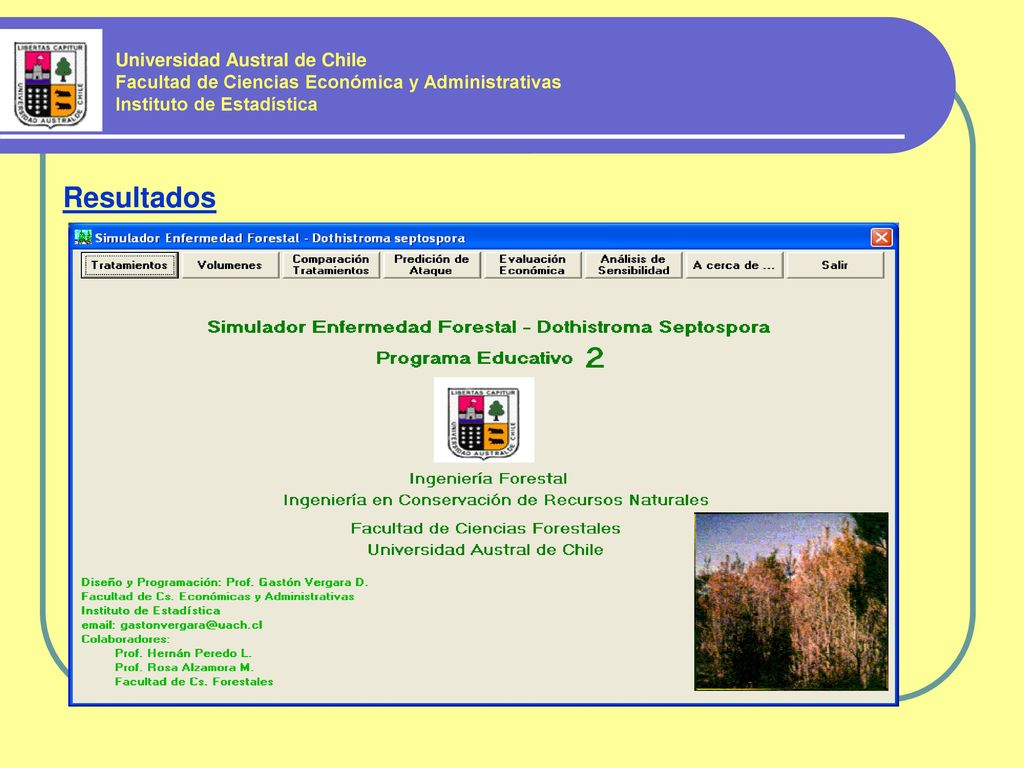Click the Resultados heading link
The width and height of the screenshot is (1024, 768).
139,198
